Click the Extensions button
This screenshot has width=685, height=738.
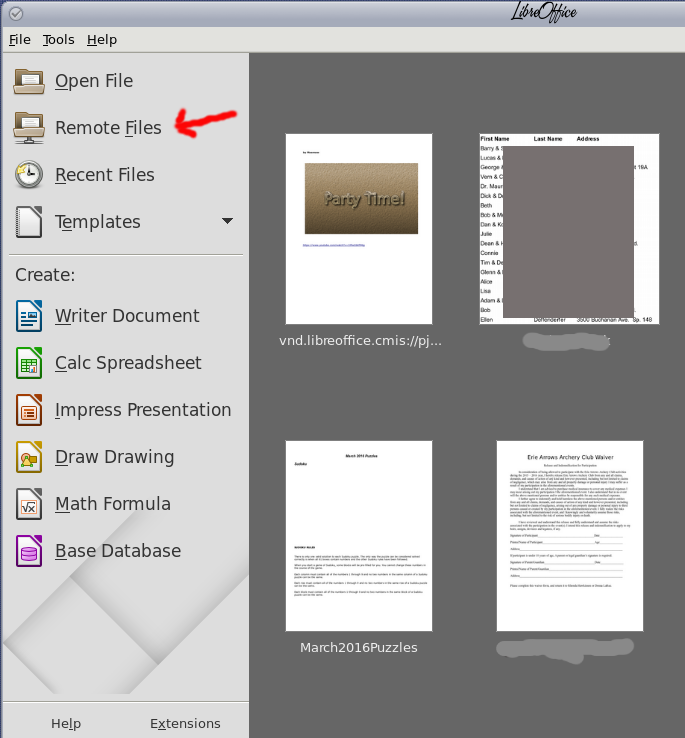pos(185,723)
